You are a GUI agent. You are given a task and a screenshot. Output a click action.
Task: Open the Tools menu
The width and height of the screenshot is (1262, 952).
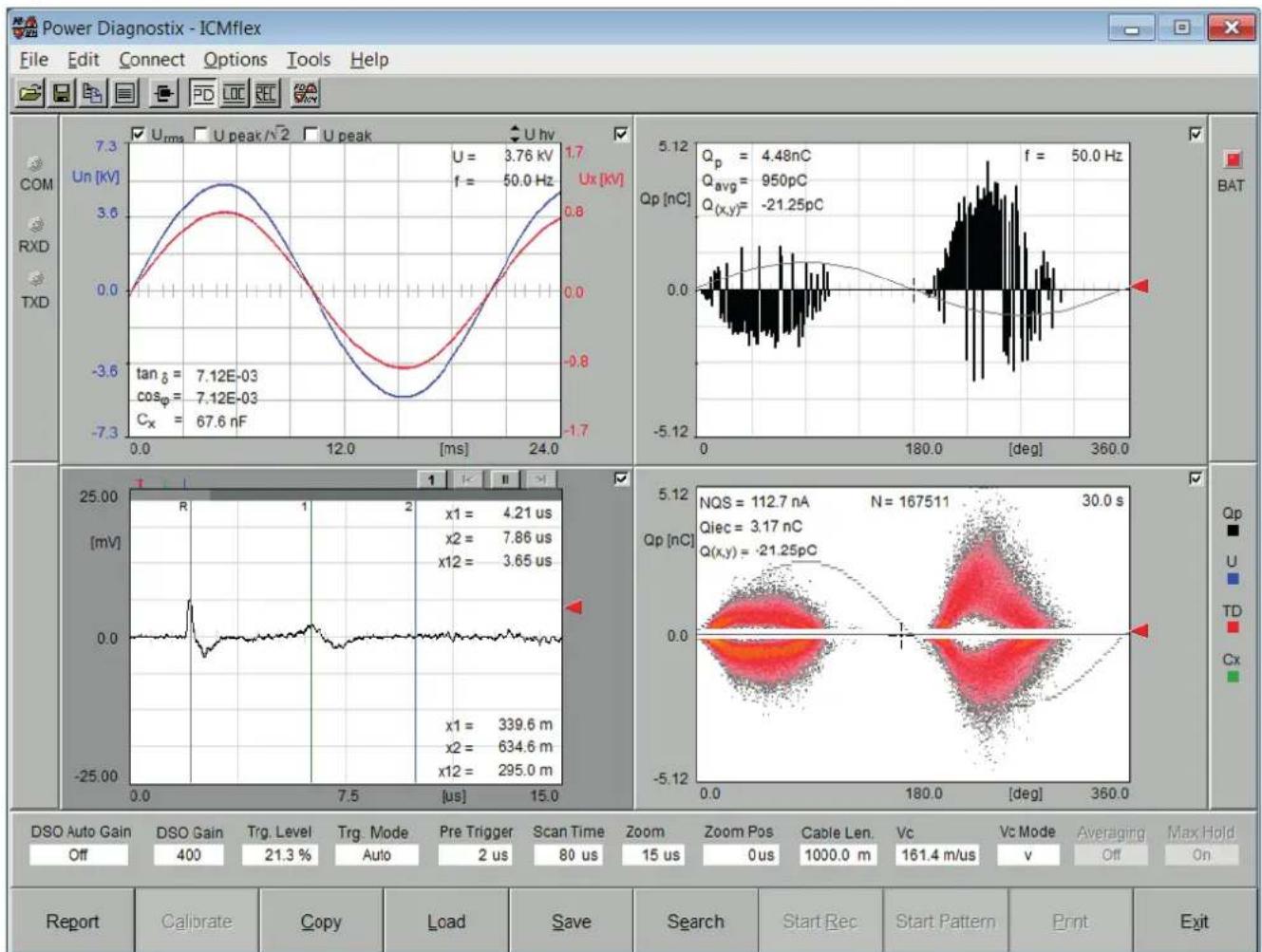[x=309, y=59]
